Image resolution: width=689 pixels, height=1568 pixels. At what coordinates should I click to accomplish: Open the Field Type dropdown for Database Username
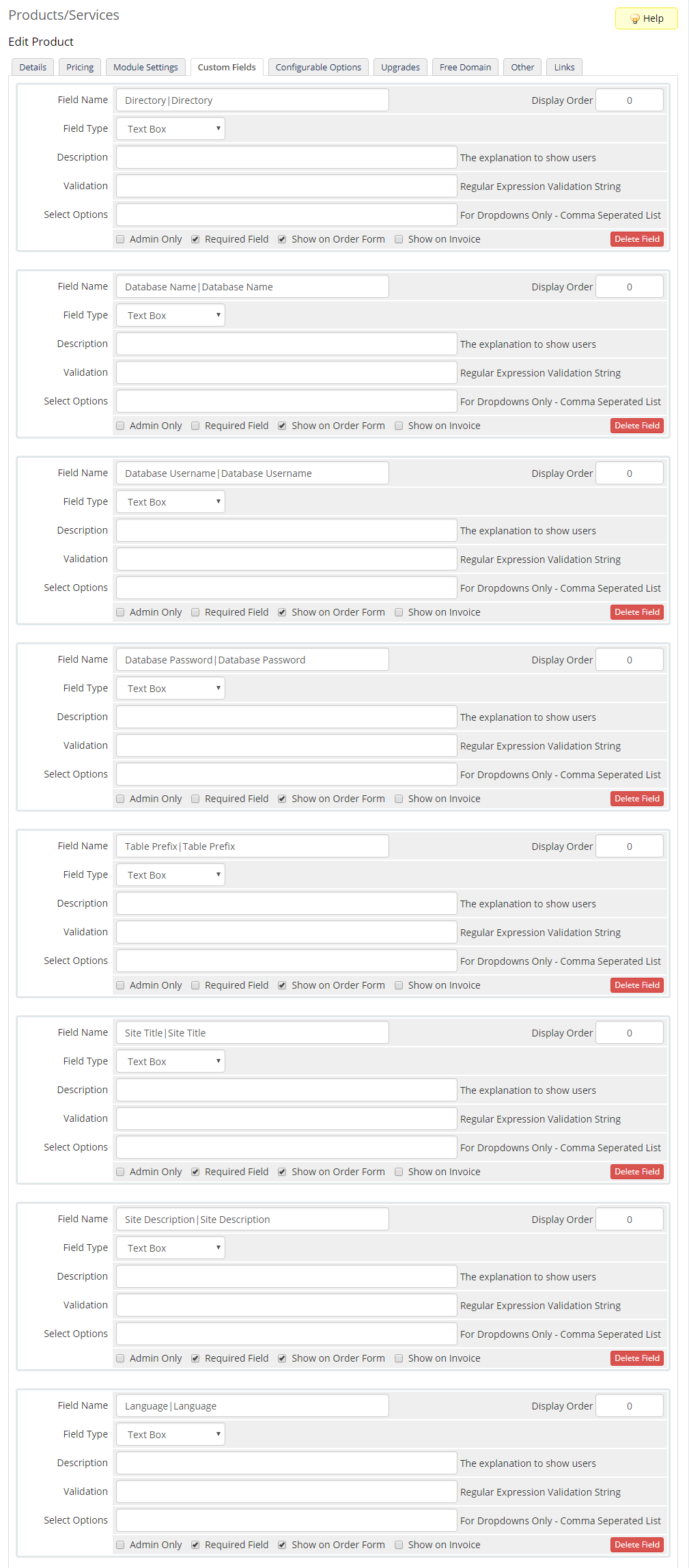tap(171, 501)
